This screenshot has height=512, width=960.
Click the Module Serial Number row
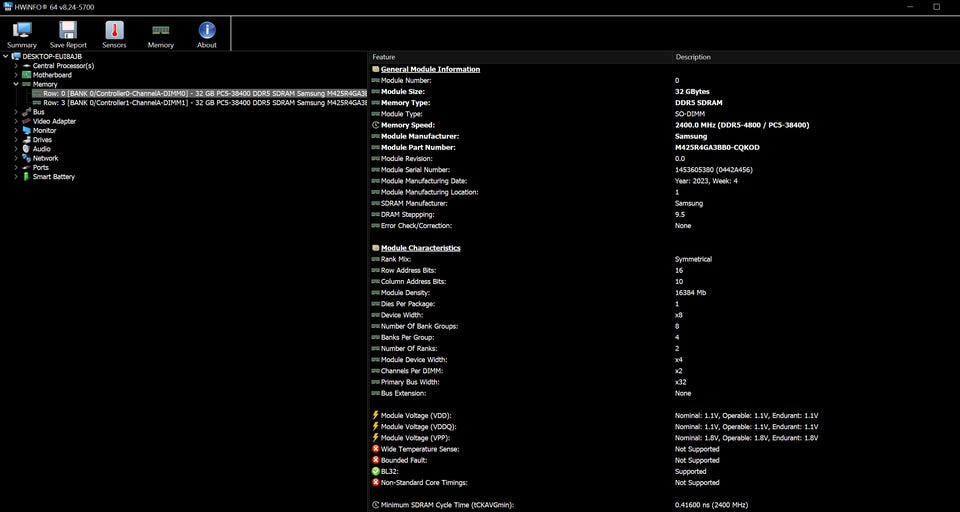click(x=664, y=170)
